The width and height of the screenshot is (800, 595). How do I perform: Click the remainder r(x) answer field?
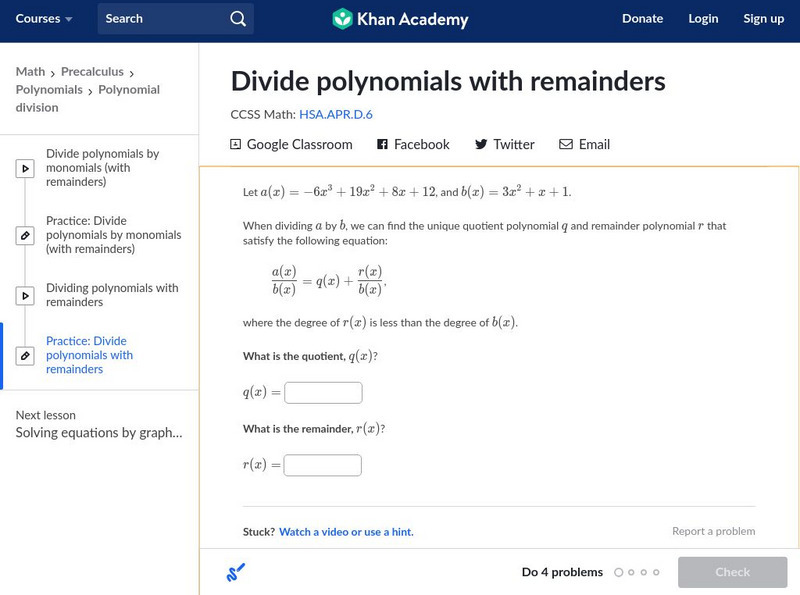pos(322,465)
